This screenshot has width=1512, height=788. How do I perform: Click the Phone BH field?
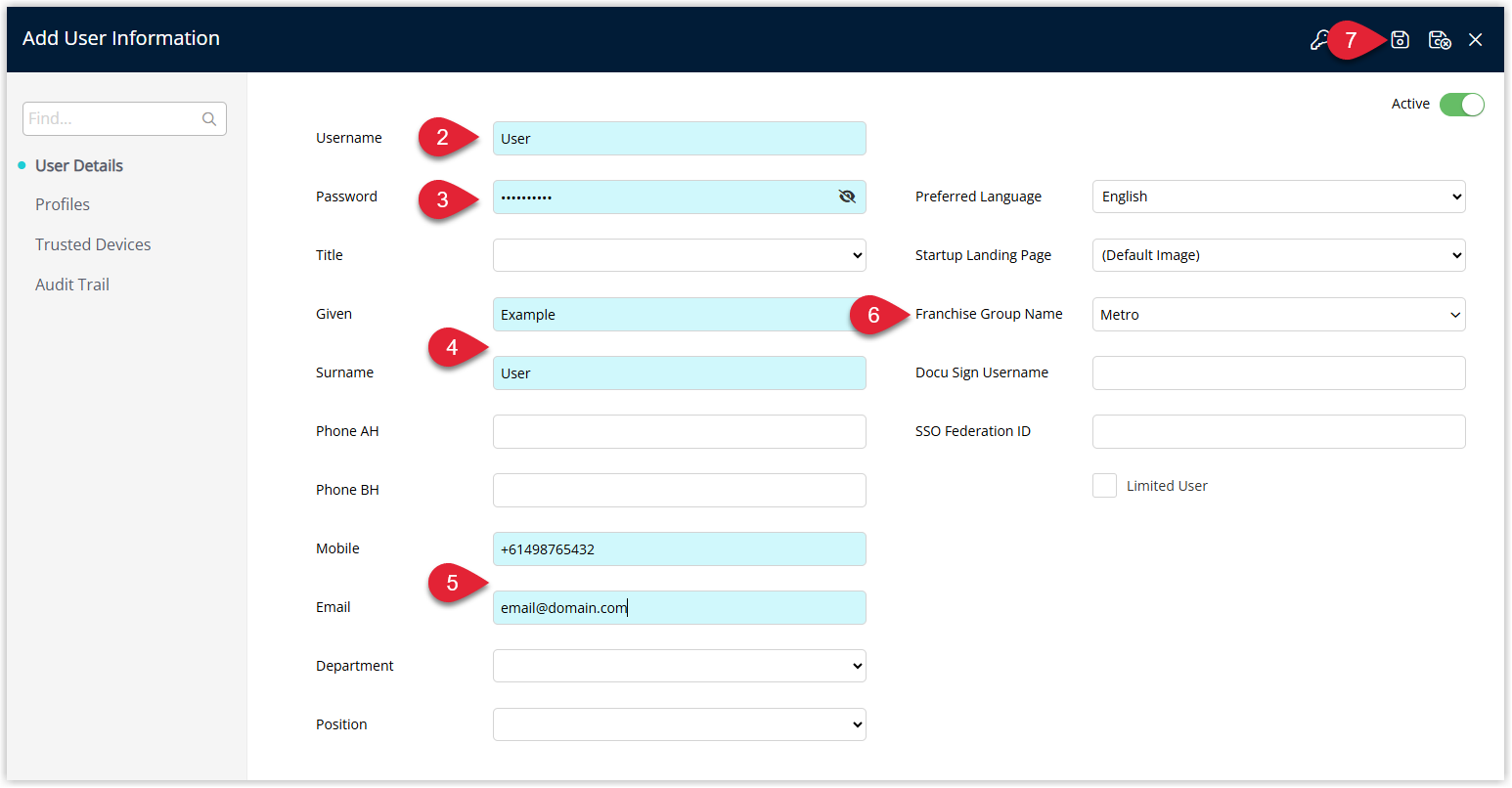[x=679, y=490]
